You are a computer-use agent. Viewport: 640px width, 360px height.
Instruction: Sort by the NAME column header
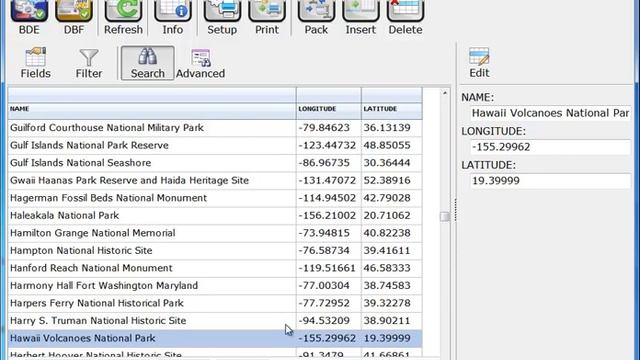[152, 109]
